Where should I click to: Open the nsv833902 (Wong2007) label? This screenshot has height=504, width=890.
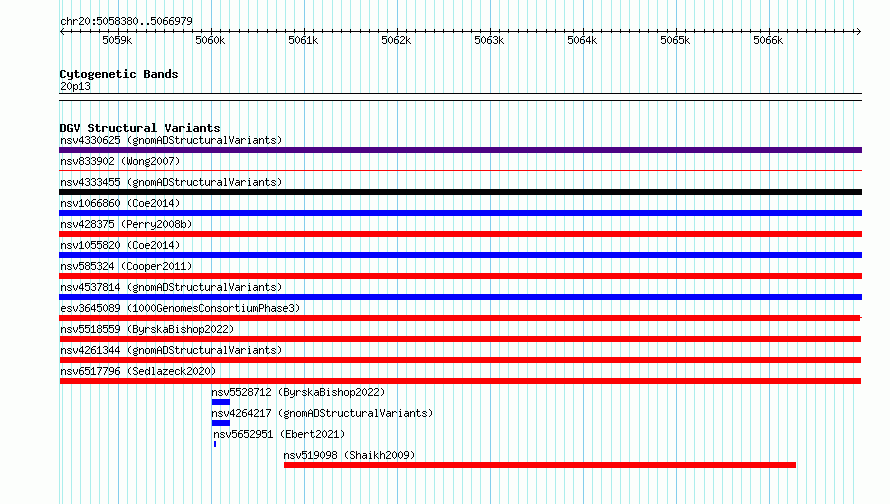pos(120,161)
